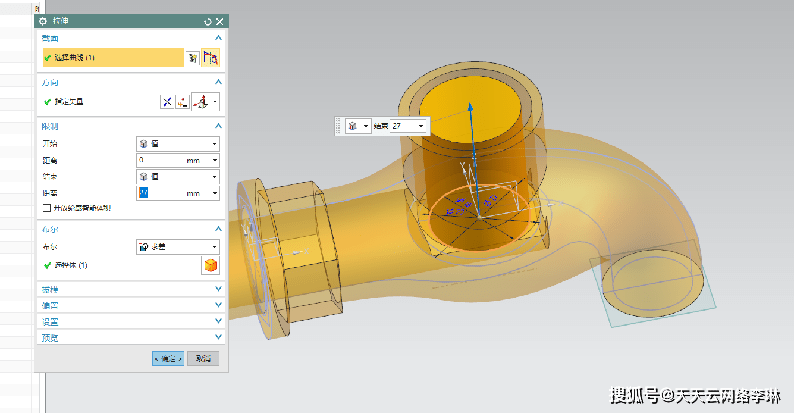
Task: Close the Extrude (拉伸) dialog
Action: [x=220, y=21]
